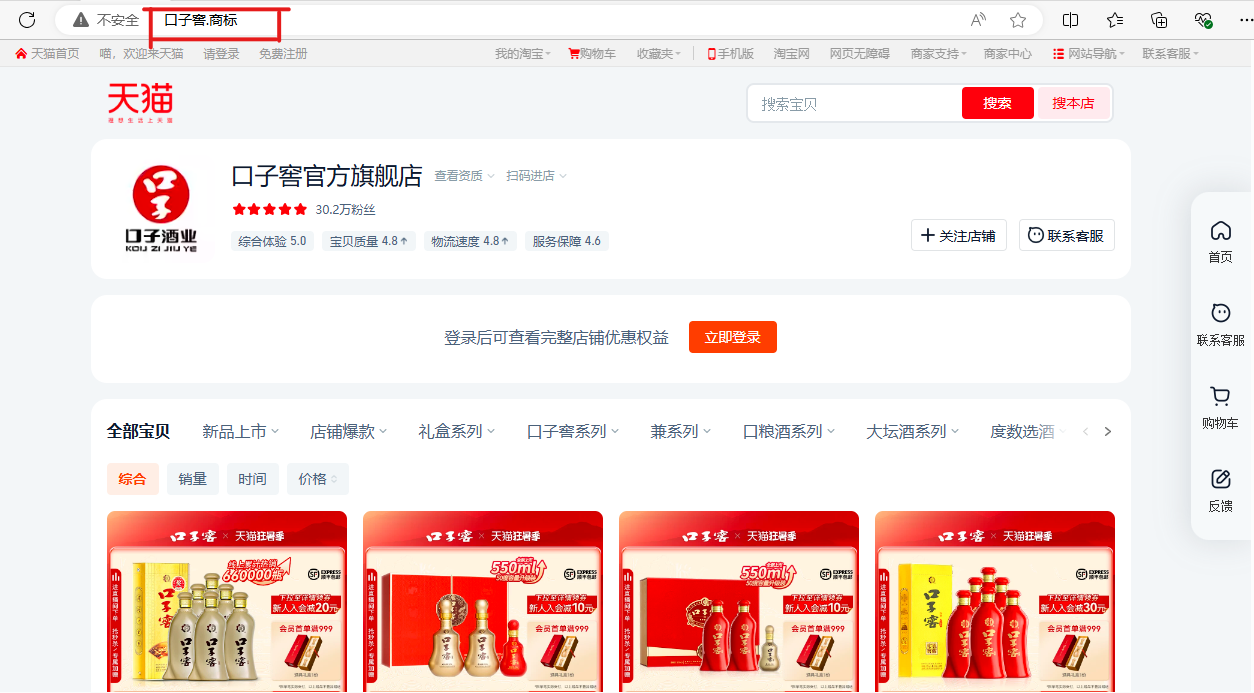The height and width of the screenshot is (693, 1254).
Task: Sort products by 价格
Action: tap(318, 479)
